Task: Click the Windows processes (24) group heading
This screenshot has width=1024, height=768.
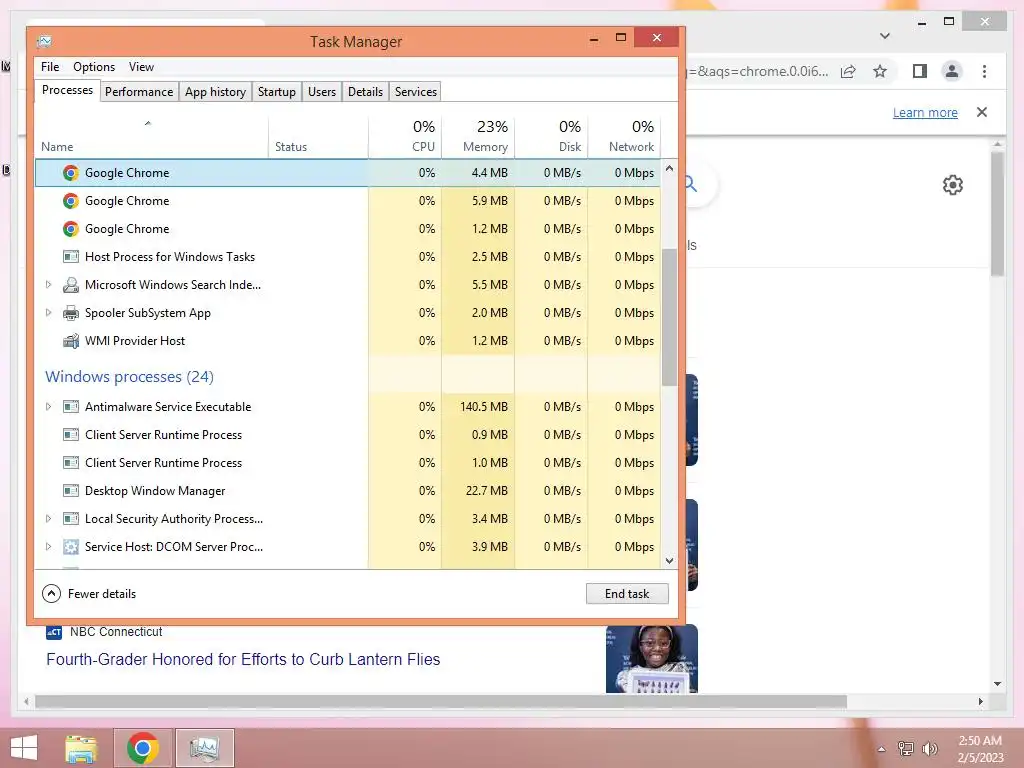Action: click(x=129, y=377)
